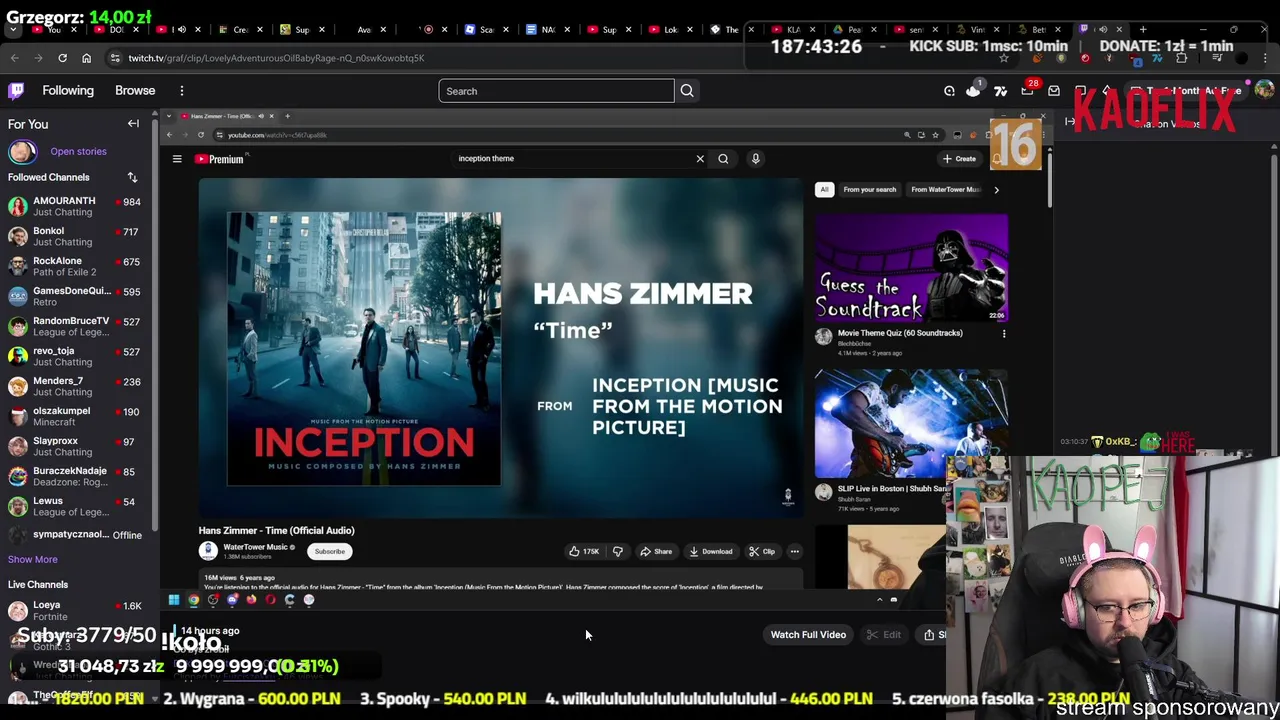Sort Followed Channels list
This screenshot has width=1280, height=720.
(132, 177)
